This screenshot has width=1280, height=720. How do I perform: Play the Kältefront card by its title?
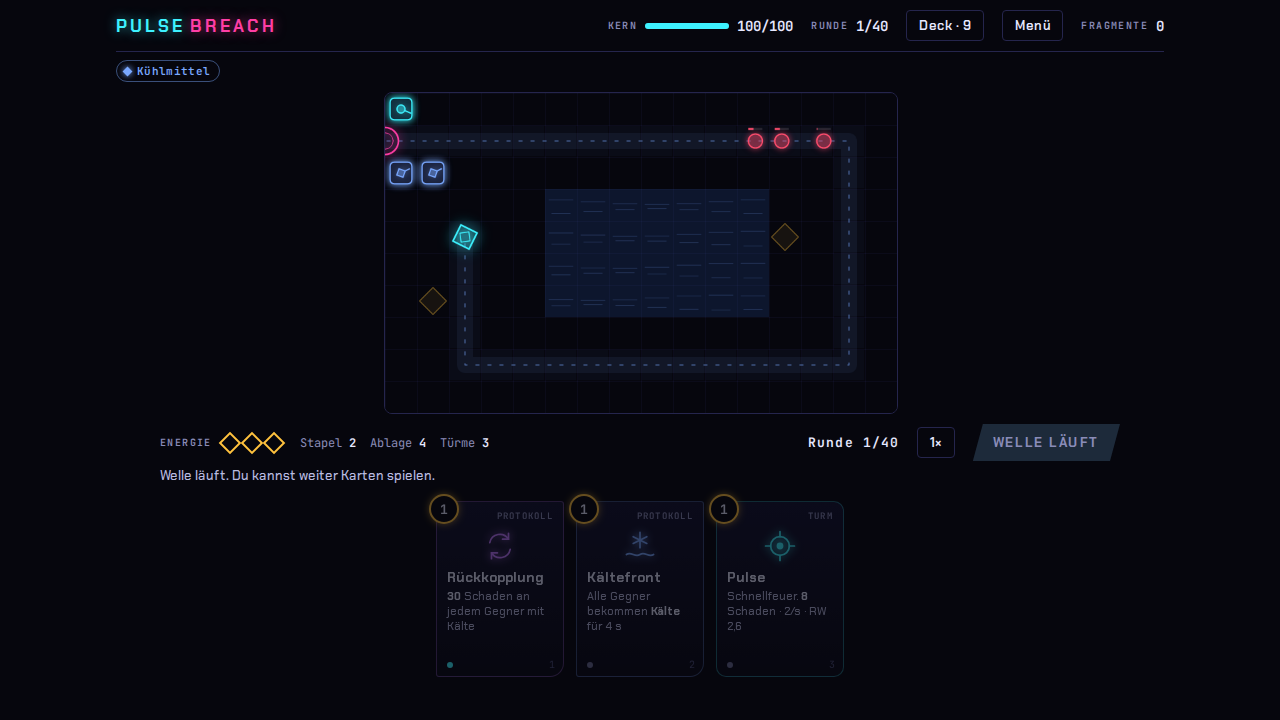pos(624,577)
